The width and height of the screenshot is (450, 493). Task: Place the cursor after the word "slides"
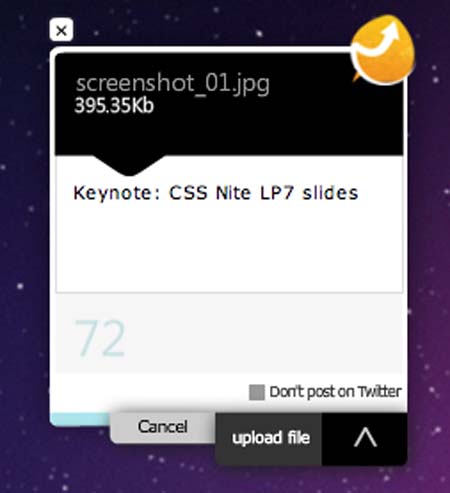tap(359, 193)
